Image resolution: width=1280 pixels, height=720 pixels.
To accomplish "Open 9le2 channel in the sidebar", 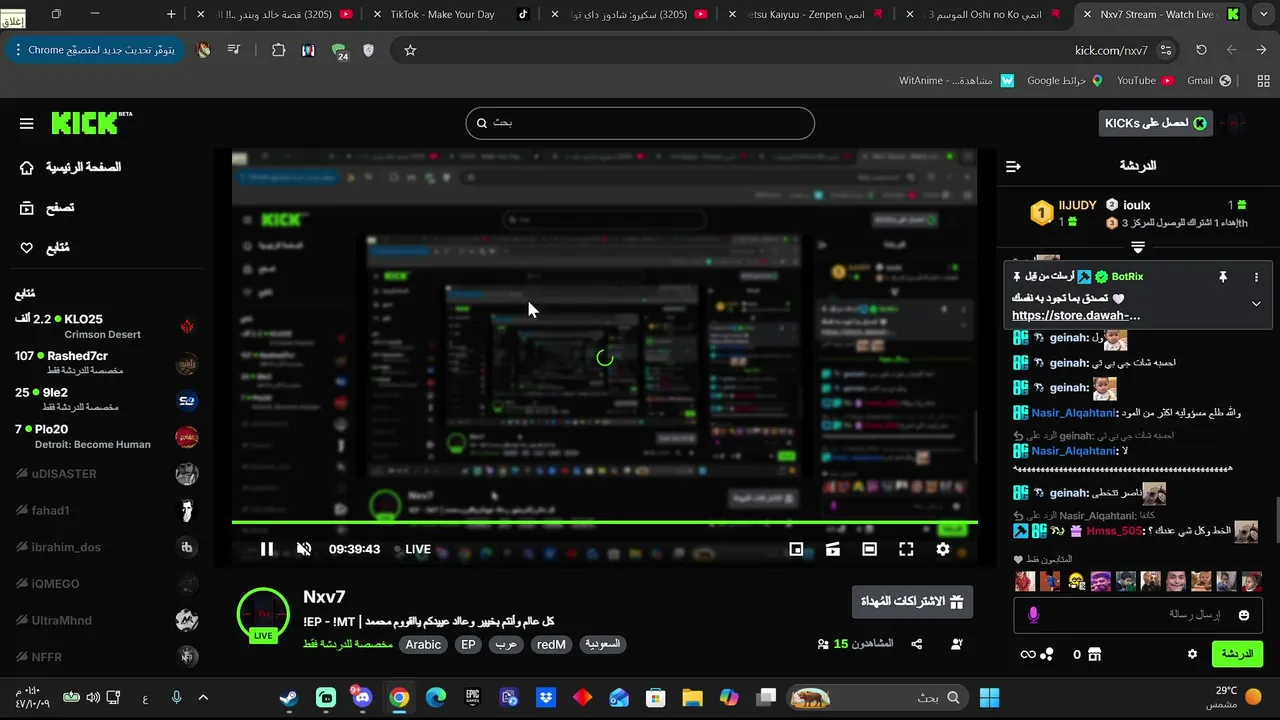I will [x=105, y=400].
